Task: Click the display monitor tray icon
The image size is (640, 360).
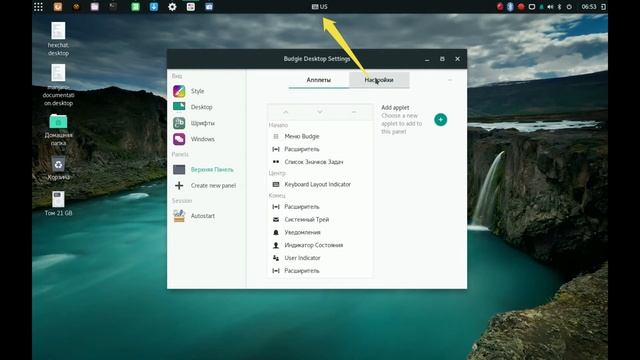Action: point(532,7)
